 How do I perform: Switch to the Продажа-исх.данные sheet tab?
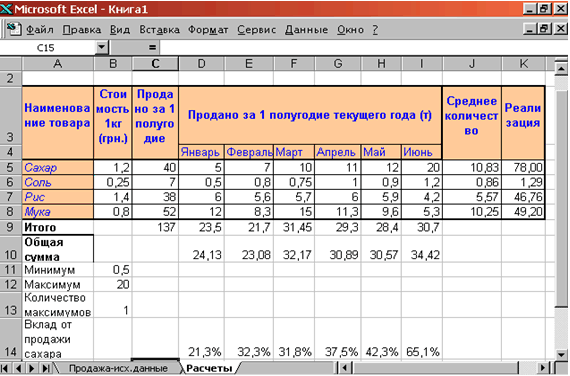coord(118,368)
